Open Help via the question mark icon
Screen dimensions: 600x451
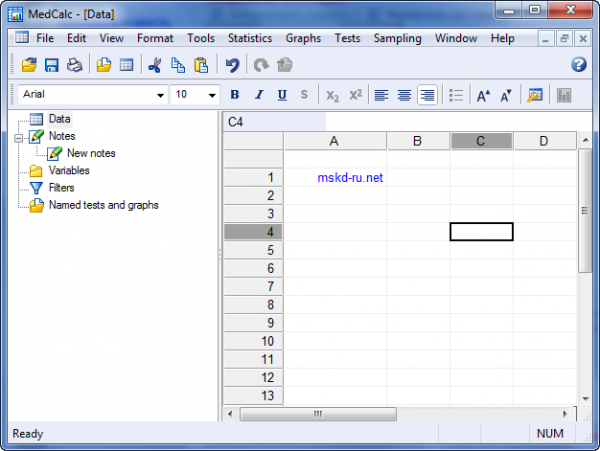coord(578,65)
